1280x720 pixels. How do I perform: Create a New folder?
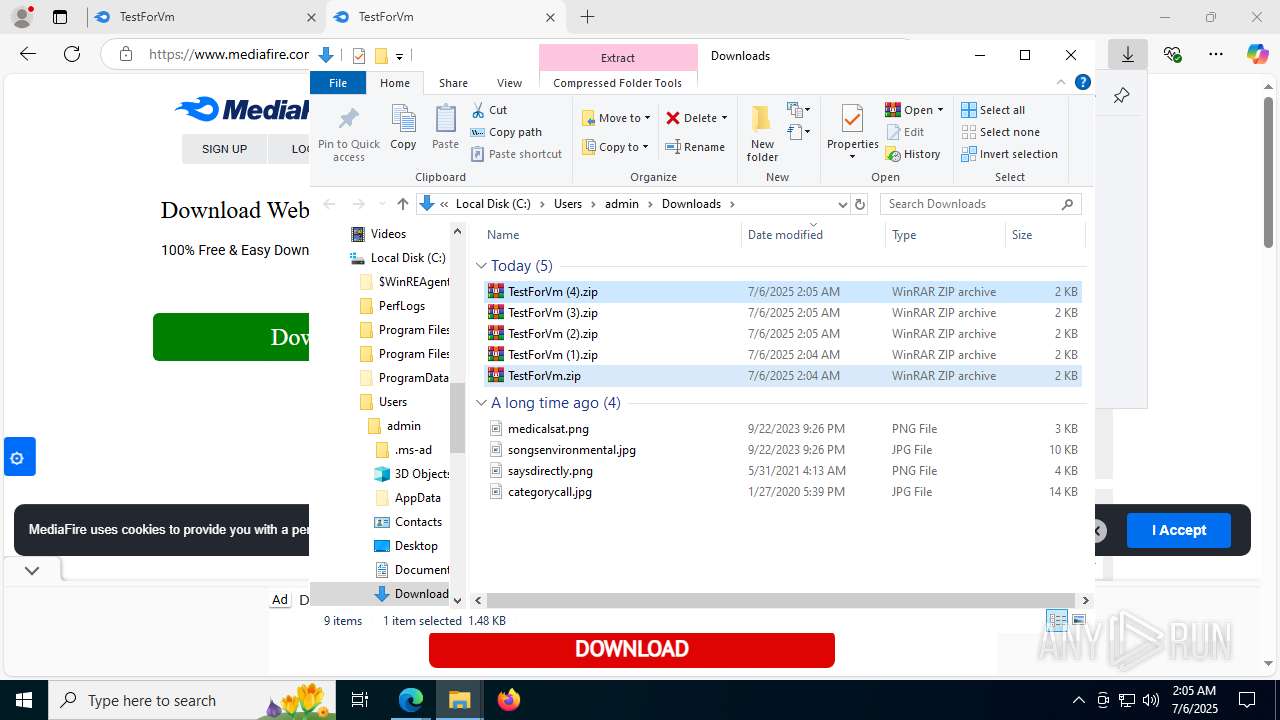[x=762, y=133]
